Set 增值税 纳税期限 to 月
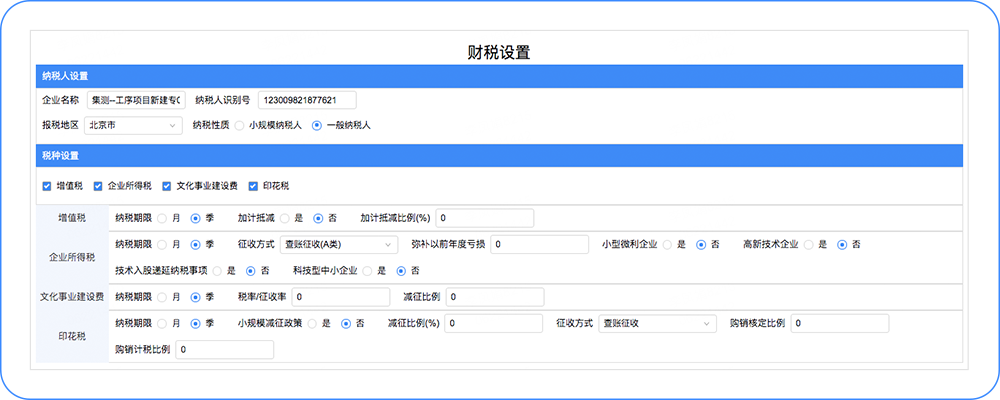1000x400 pixels. [x=162, y=218]
